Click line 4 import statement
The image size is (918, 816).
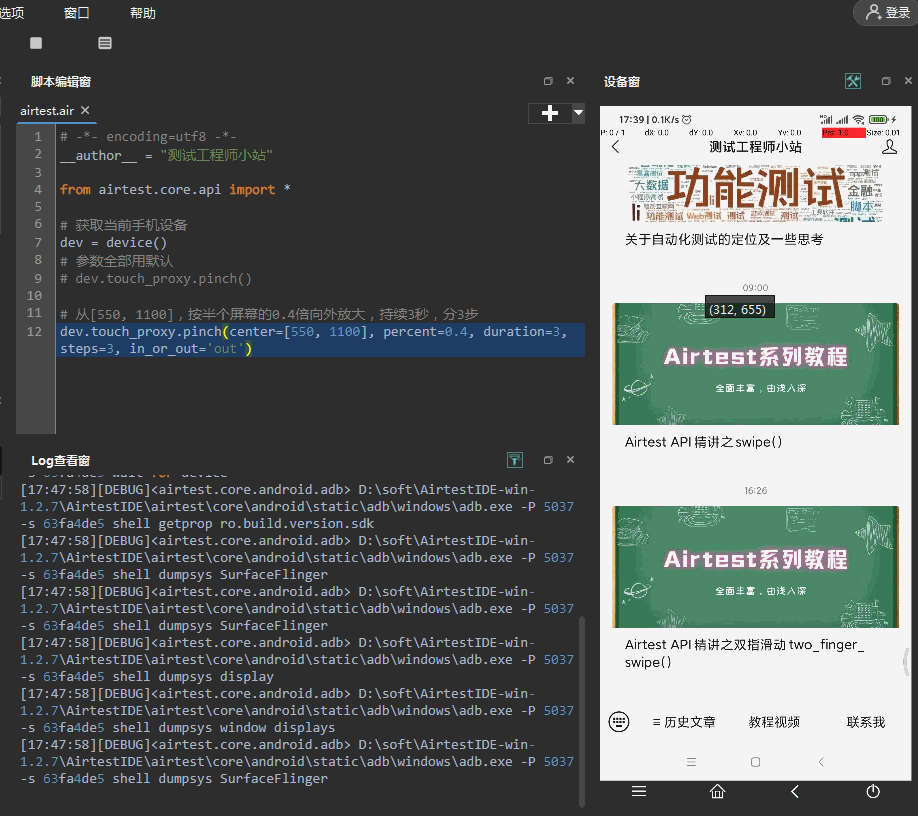pyautogui.click(x=175, y=190)
